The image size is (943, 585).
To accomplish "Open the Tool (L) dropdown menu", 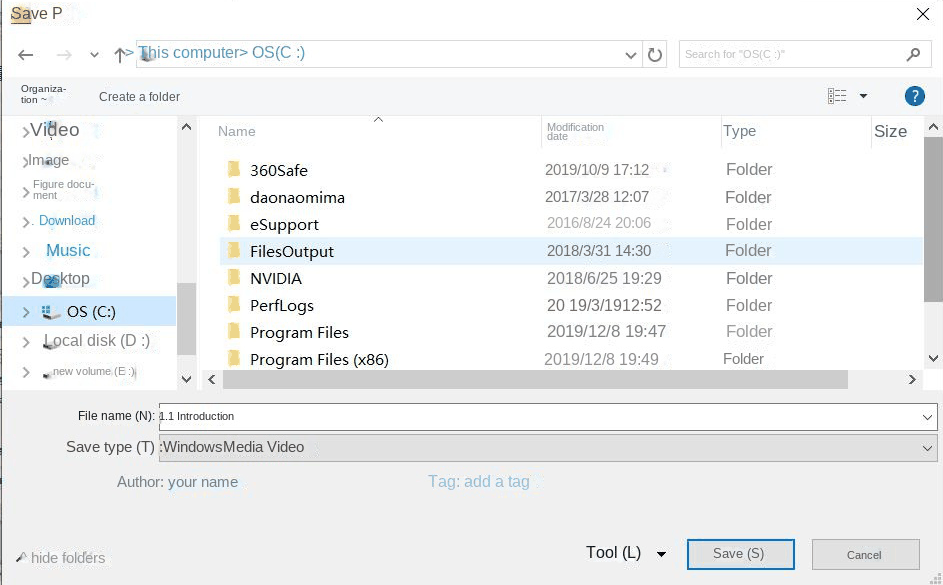I will [x=661, y=554].
